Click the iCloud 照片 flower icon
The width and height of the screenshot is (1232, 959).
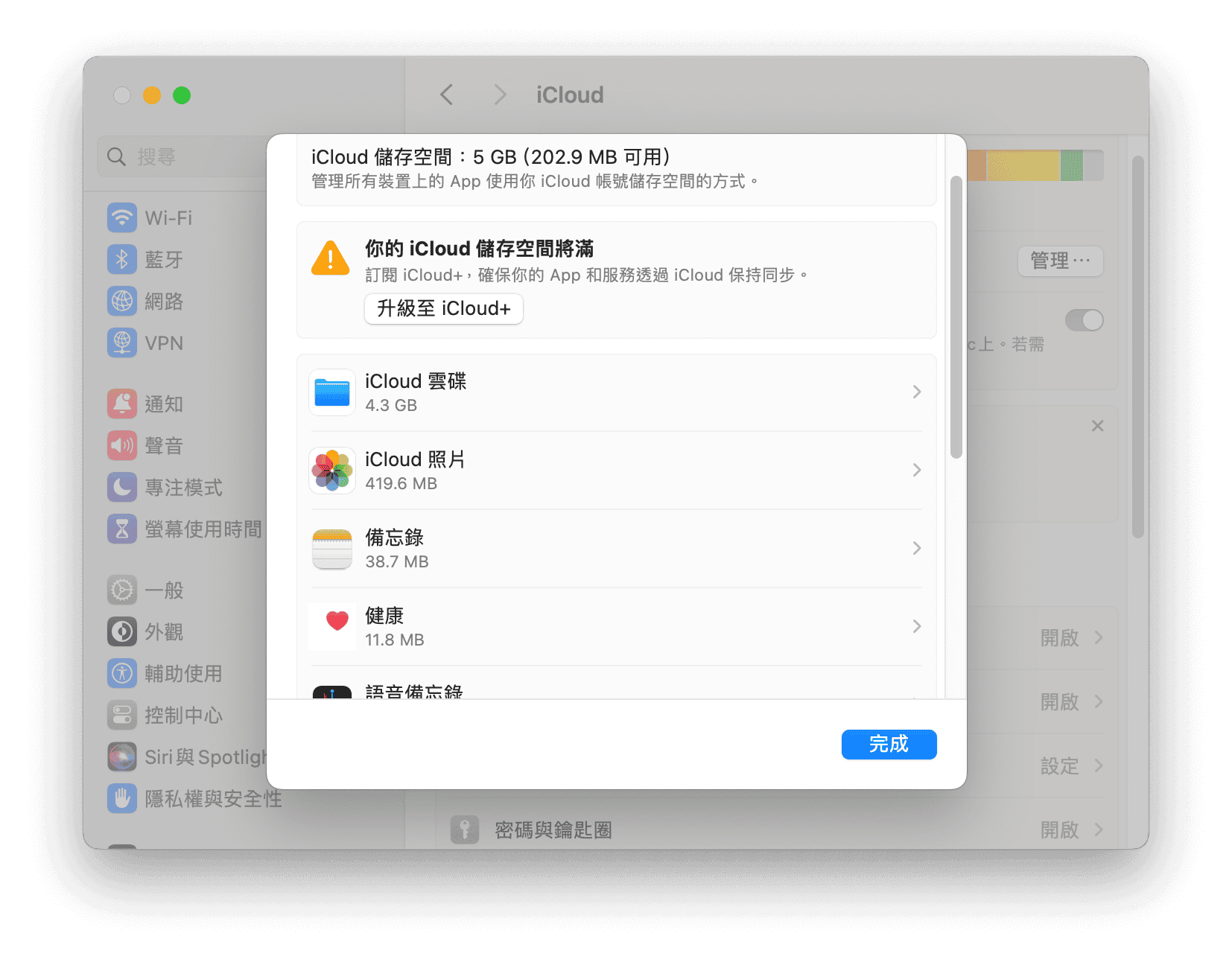[332, 470]
